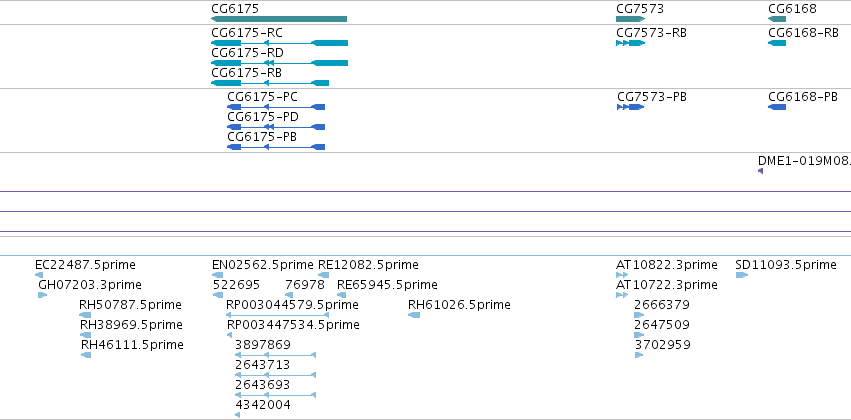The width and height of the screenshot is (851, 420).
Task: Open the RE65945.5prime label link
Action: 387,285
